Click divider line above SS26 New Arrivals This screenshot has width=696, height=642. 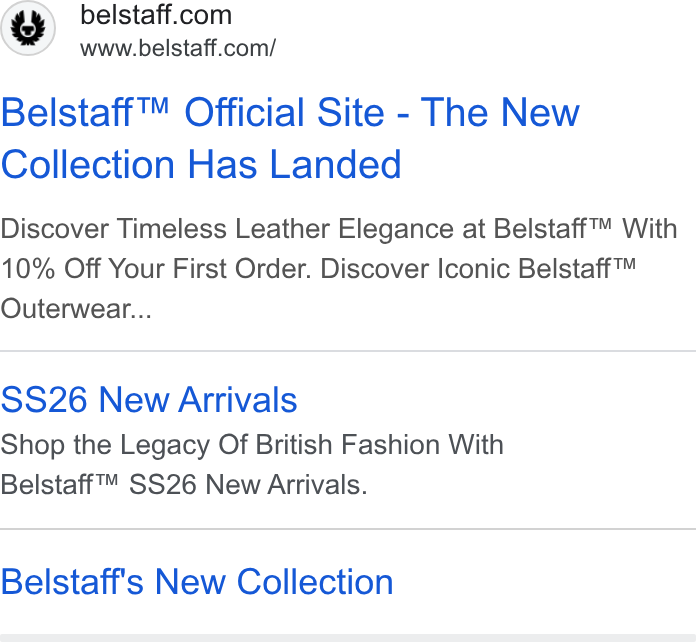pos(348,351)
